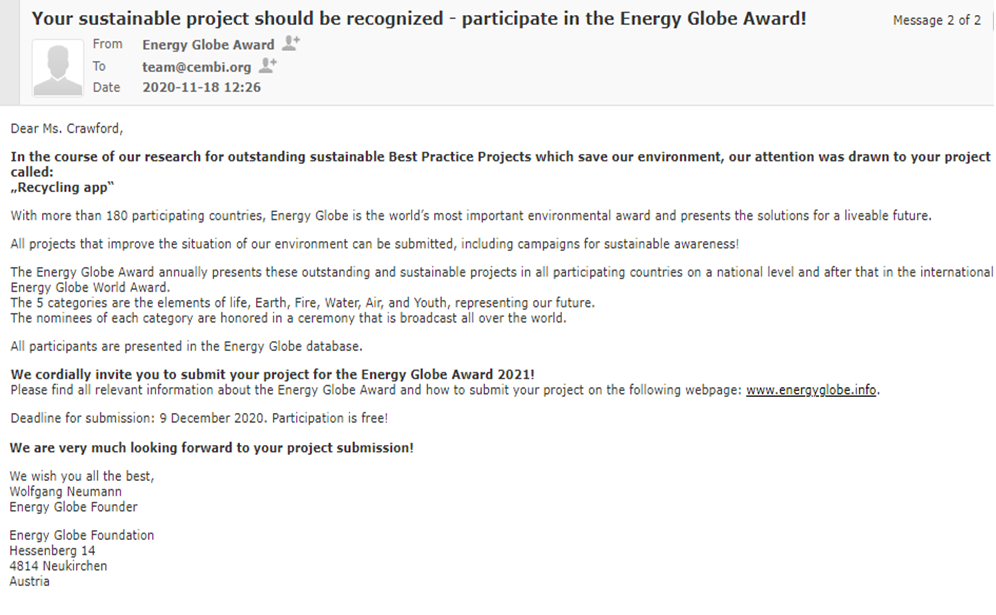996x615 pixels.
Task: Click the „Recycling app" project name
Action: point(62,187)
